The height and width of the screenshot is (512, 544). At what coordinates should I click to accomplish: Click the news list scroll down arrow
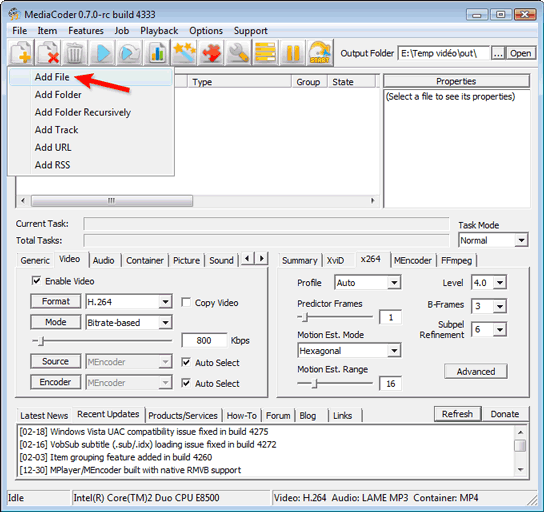520,469
